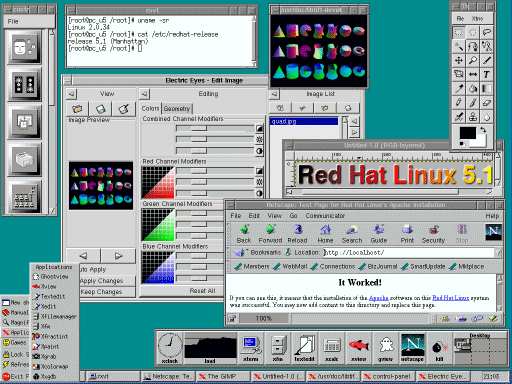Switch to the Geometry tab in Electric Eyes
This screenshot has height=384, width=512.
177,109
